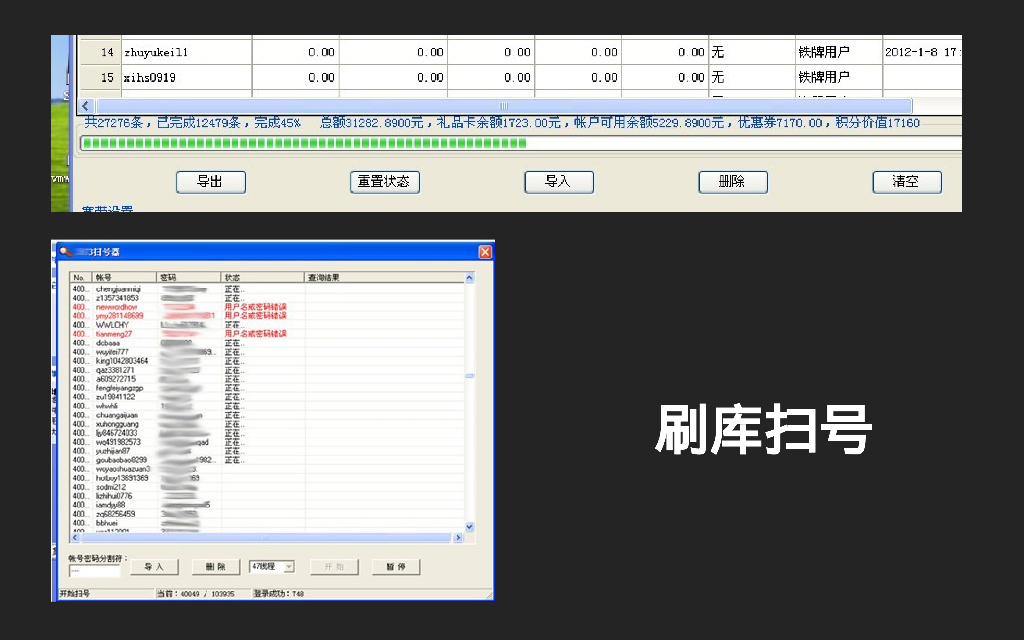Click the scanner window's 导 入 button
Viewport: 1024px width, 640px height.
tap(154, 567)
